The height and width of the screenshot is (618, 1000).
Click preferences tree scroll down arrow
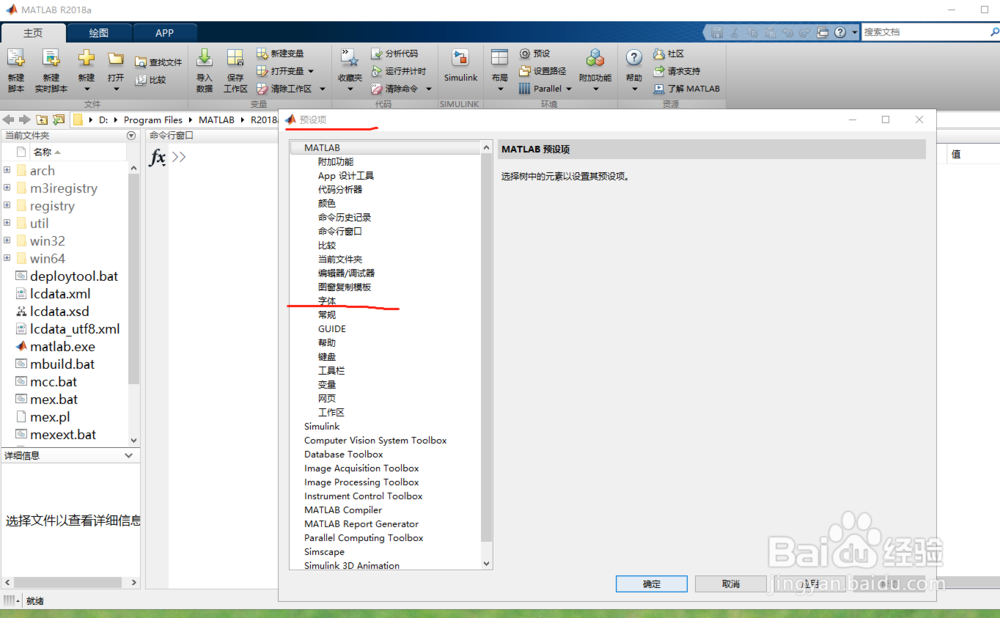tap(487, 564)
